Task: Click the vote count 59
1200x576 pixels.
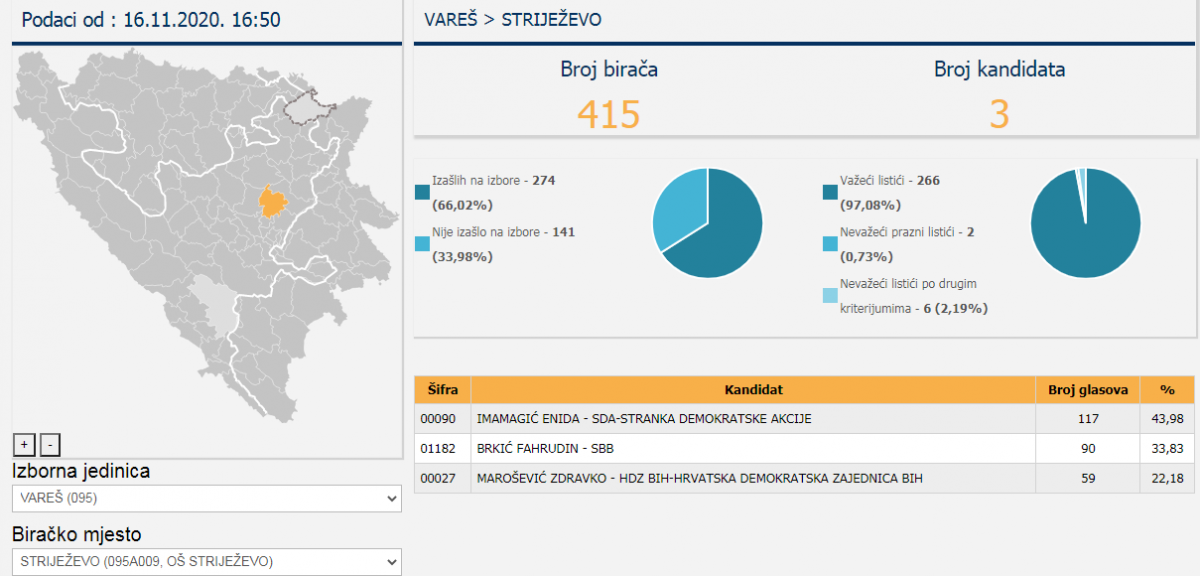Action: coord(1088,478)
